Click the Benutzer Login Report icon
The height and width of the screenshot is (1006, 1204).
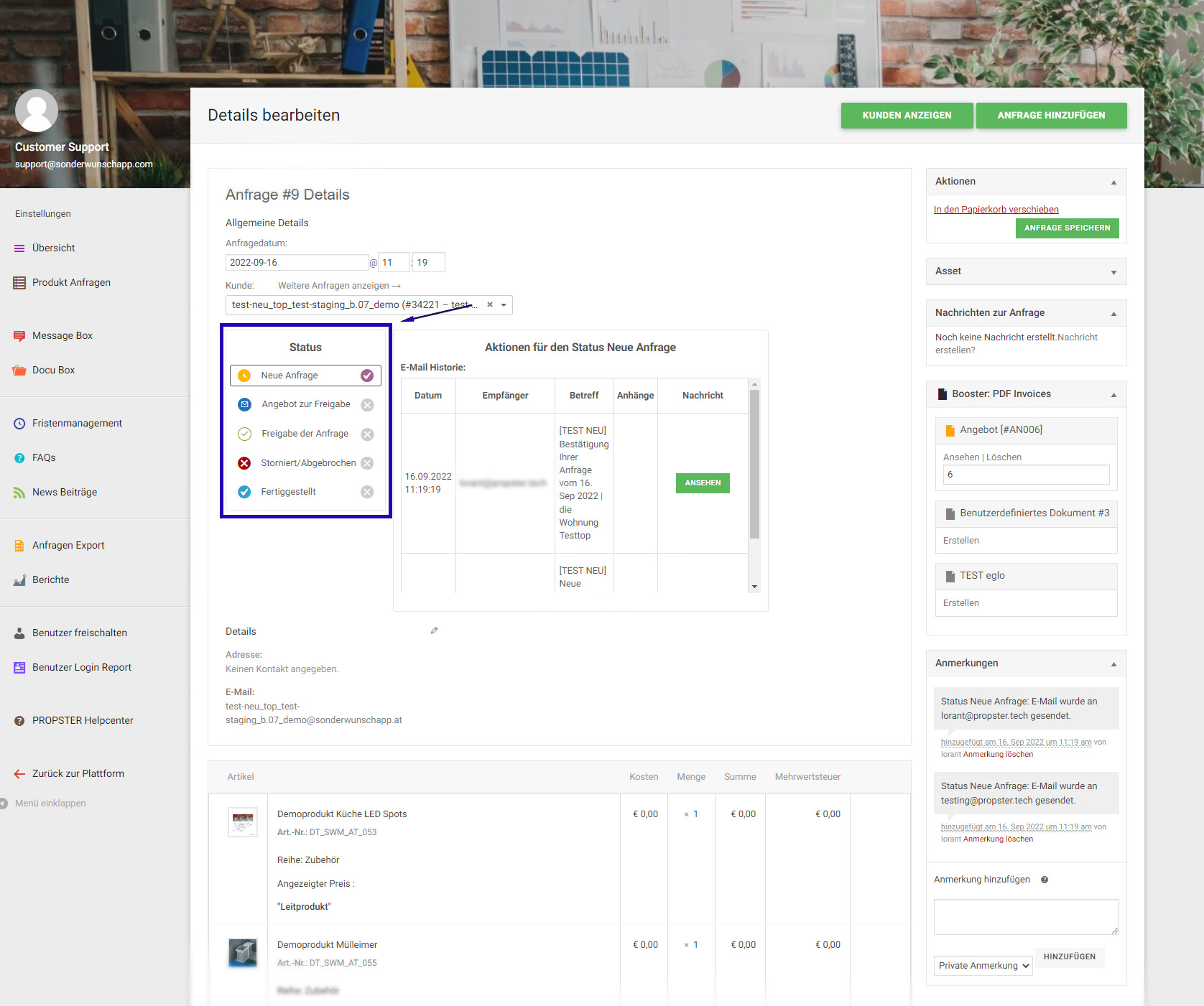(19, 668)
